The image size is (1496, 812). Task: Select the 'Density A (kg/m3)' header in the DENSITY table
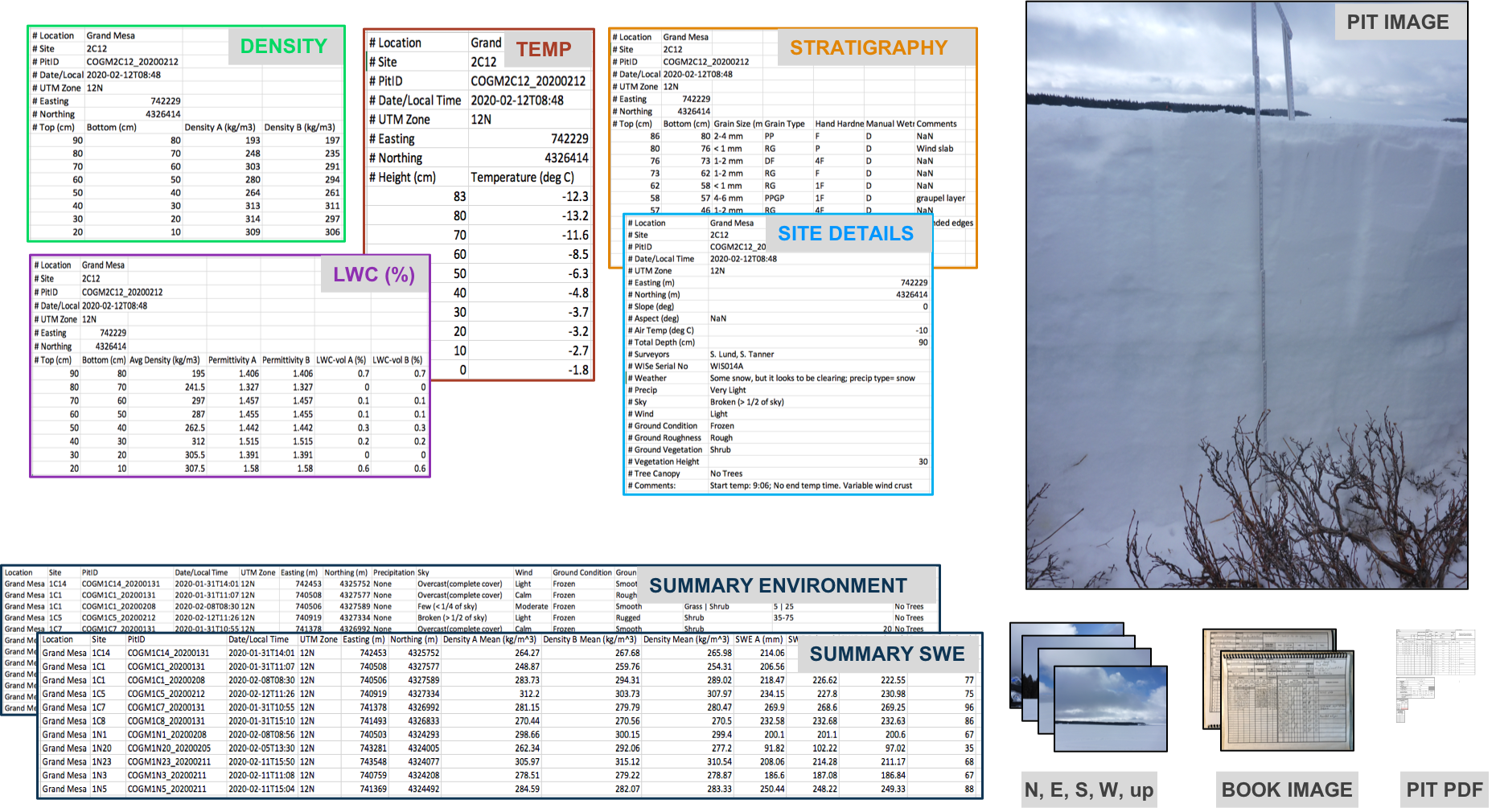tap(220, 127)
